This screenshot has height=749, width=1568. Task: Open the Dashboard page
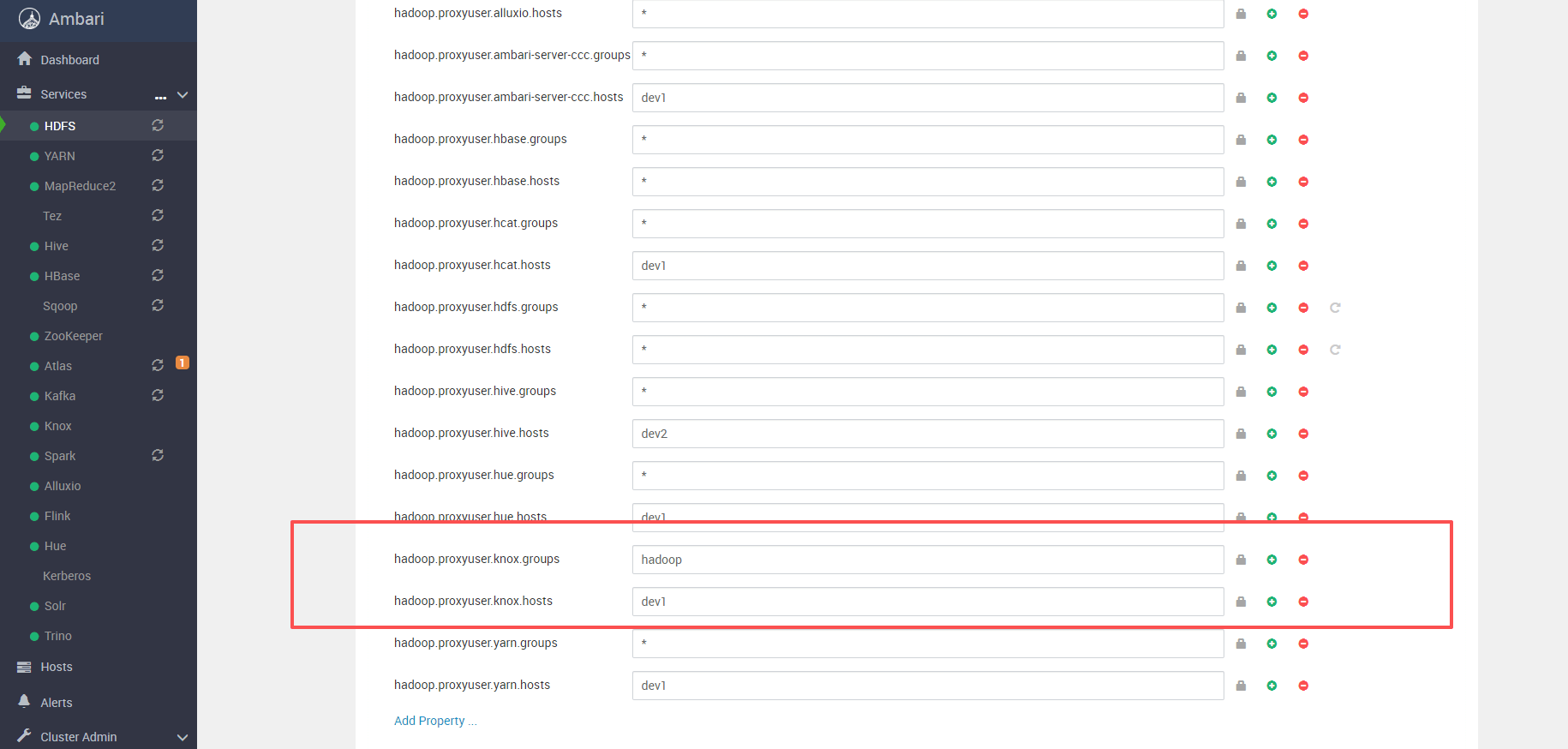[x=69, y=60]
